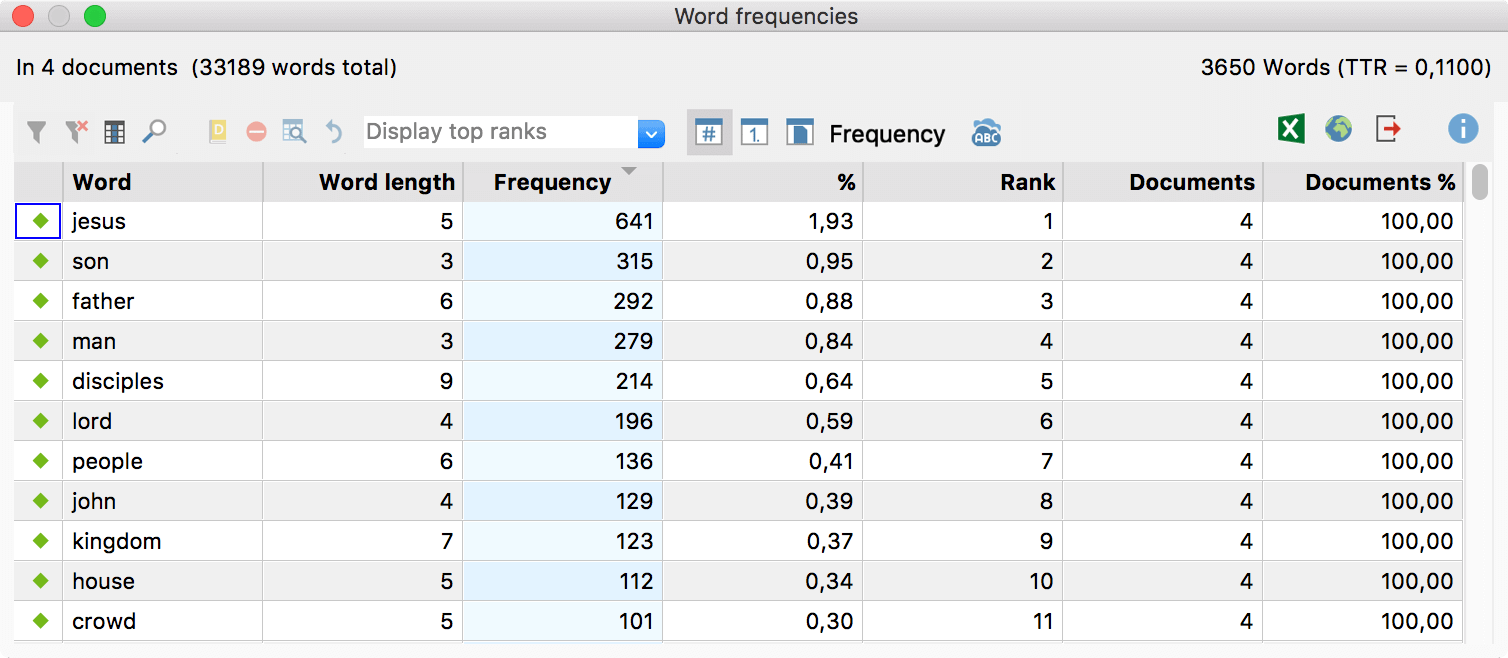Reset all filters with the red-X funnel

coord(76,132)
